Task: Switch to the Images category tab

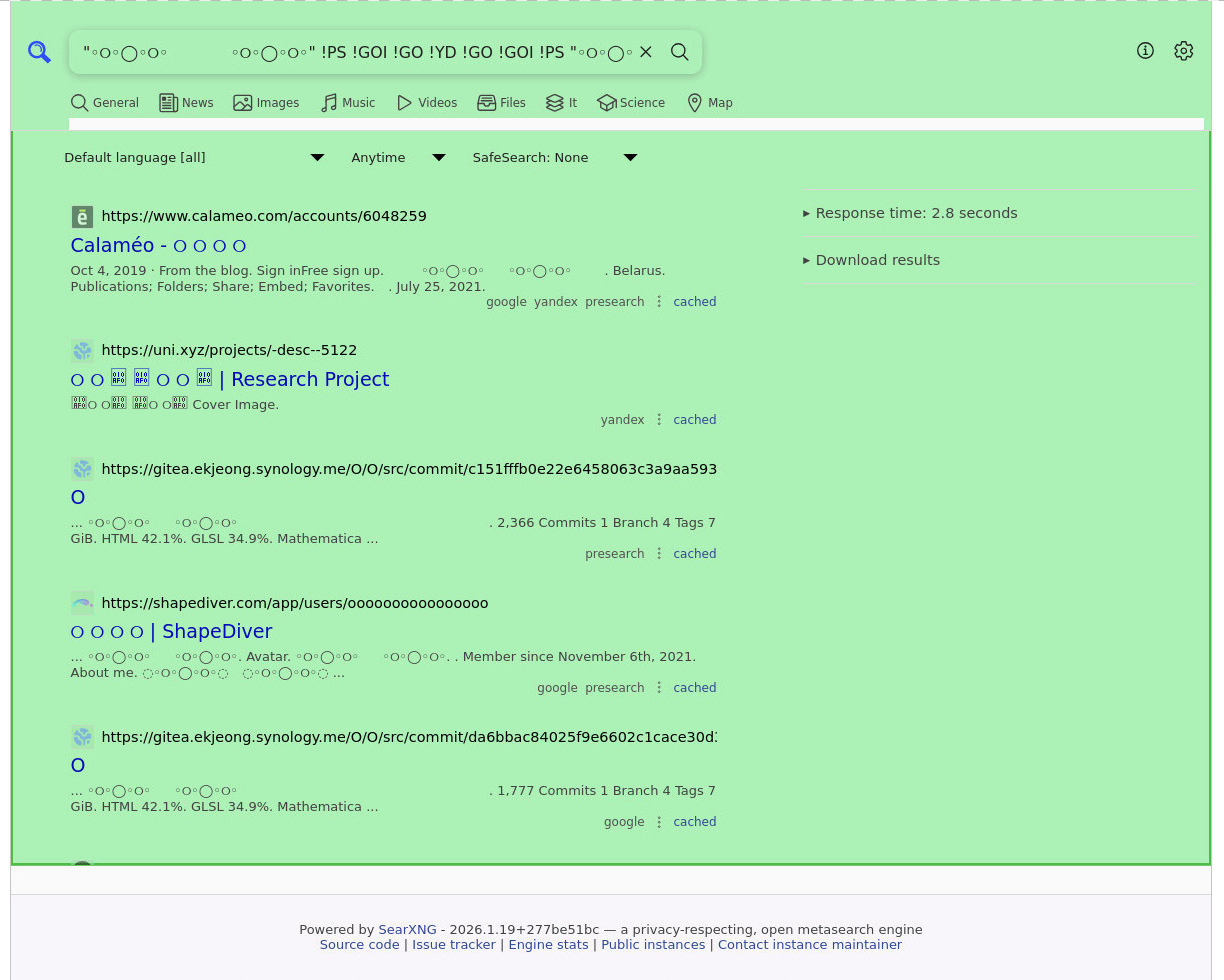Action: 266,103
